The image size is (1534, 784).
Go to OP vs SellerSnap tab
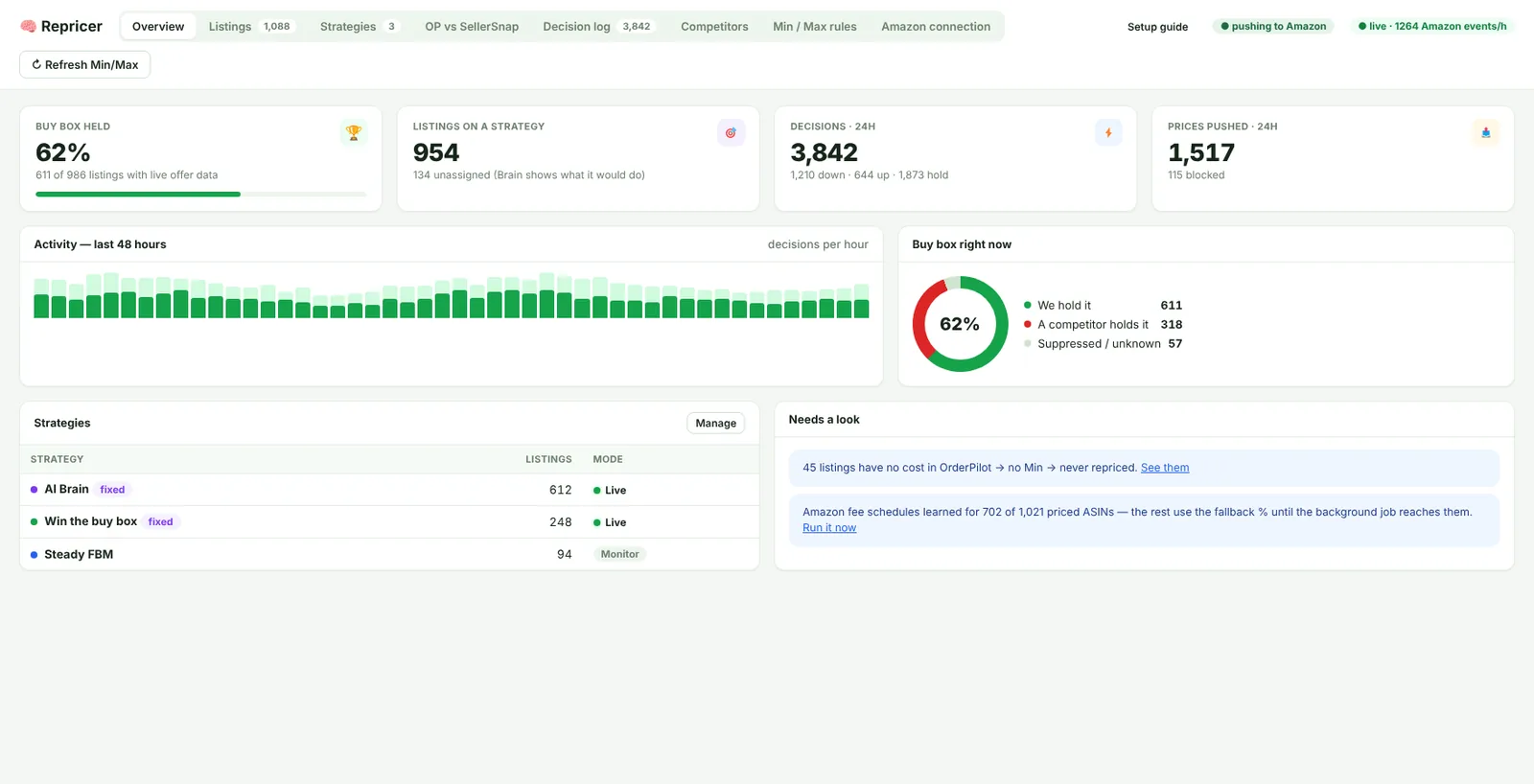(x=472, y=27)
